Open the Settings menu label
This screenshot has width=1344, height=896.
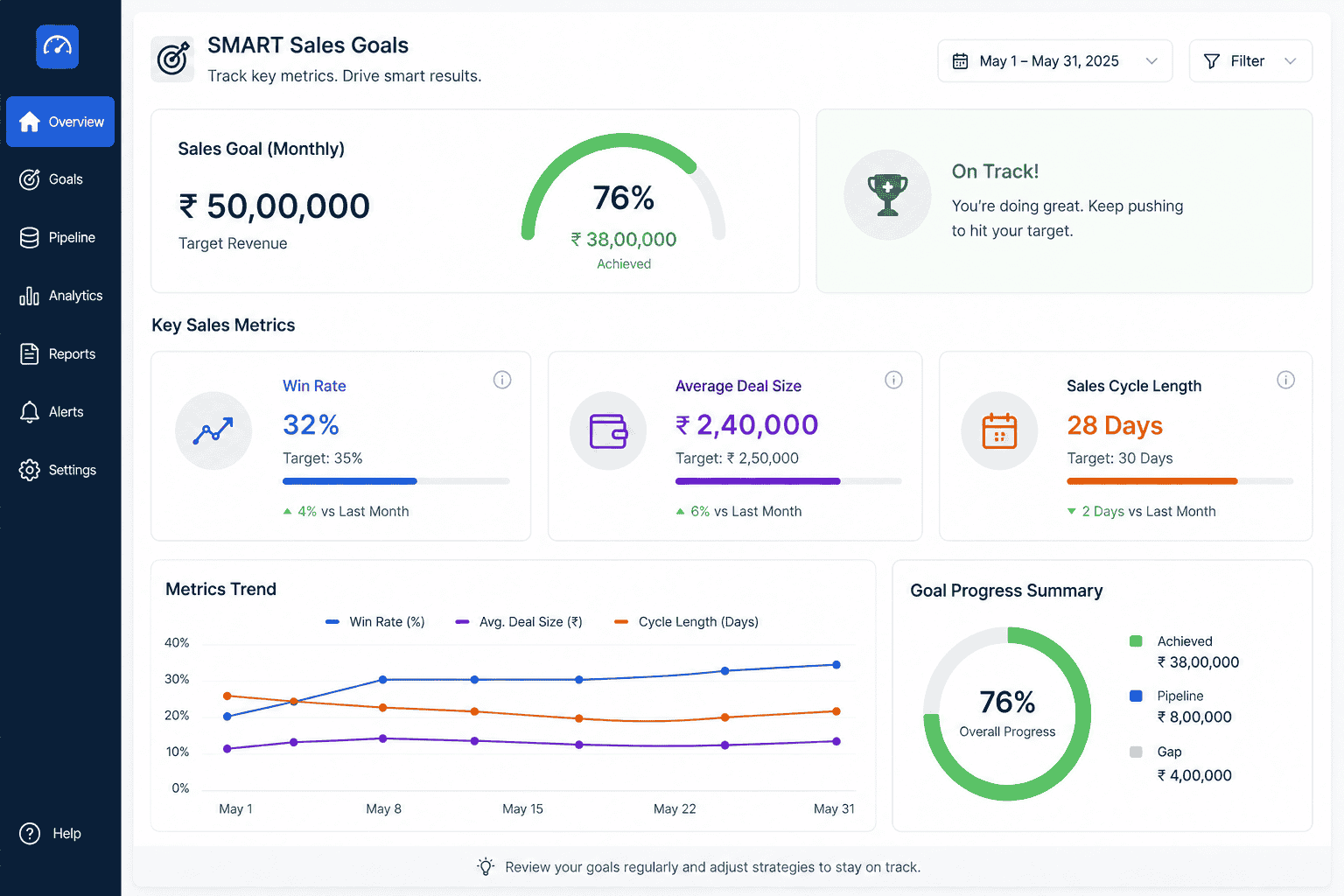(x=73, y=470)
